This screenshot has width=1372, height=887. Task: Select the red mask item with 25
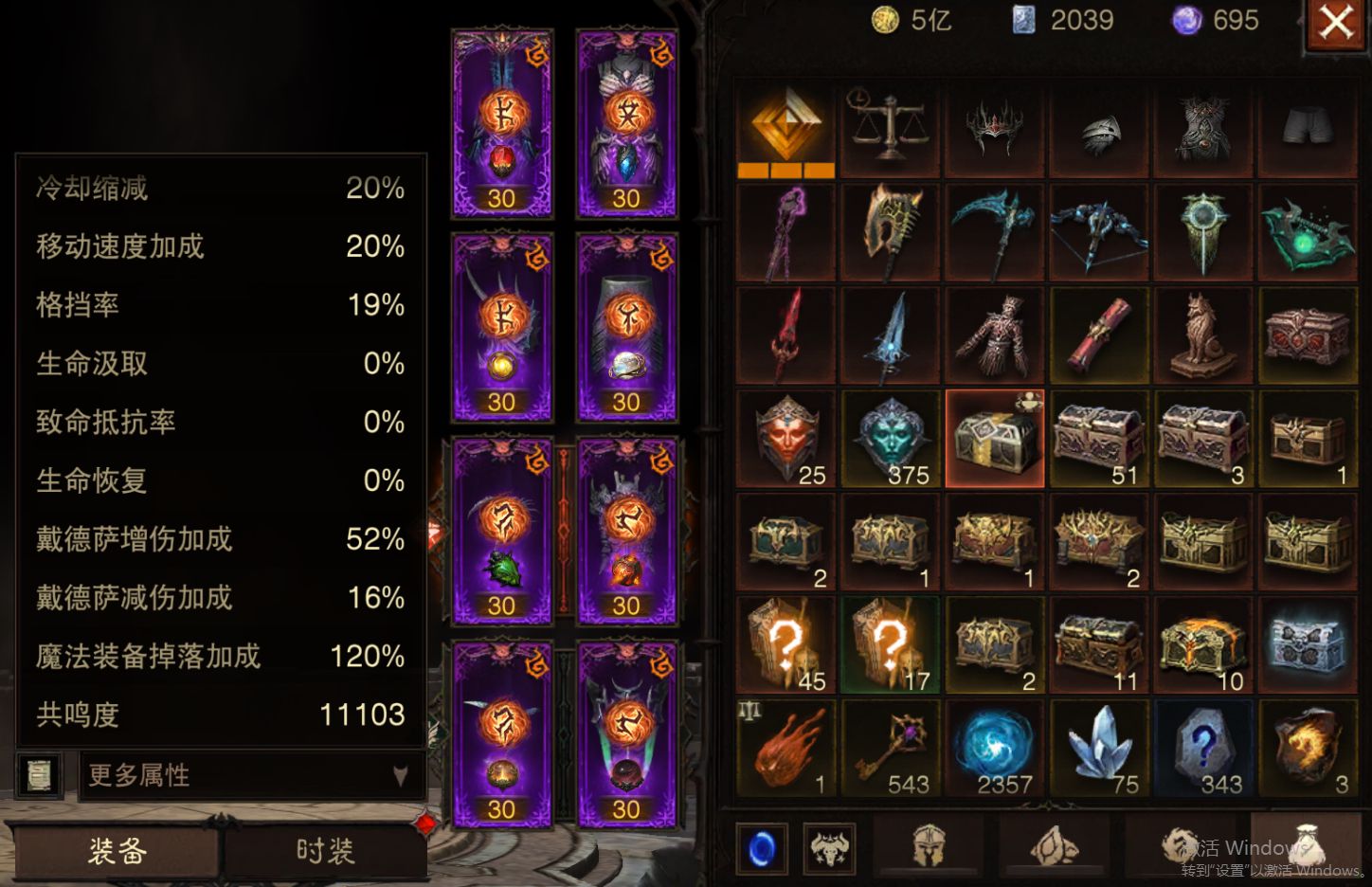tap(785, 439)
